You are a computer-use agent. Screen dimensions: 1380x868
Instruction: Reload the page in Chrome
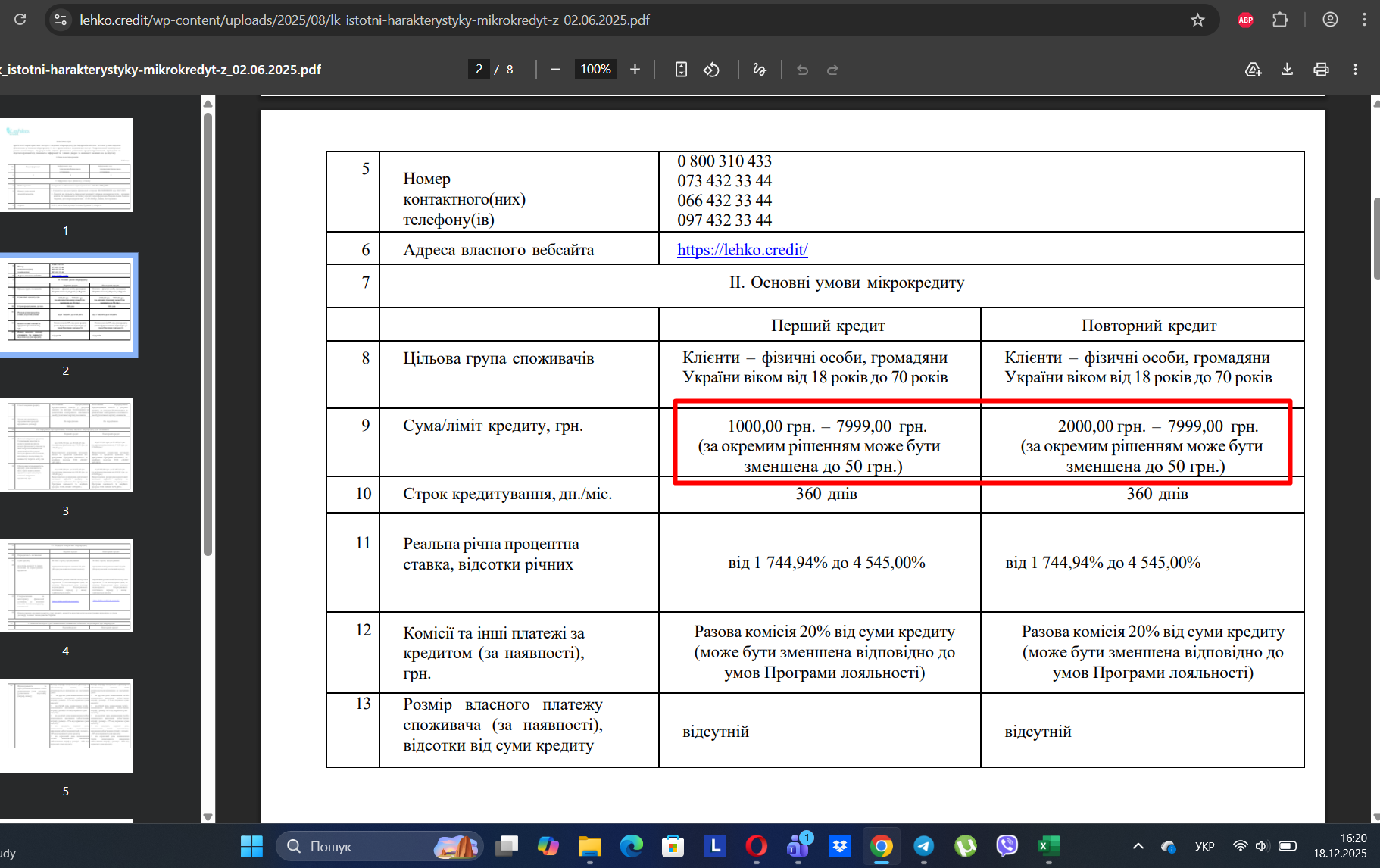click(20, 20)
